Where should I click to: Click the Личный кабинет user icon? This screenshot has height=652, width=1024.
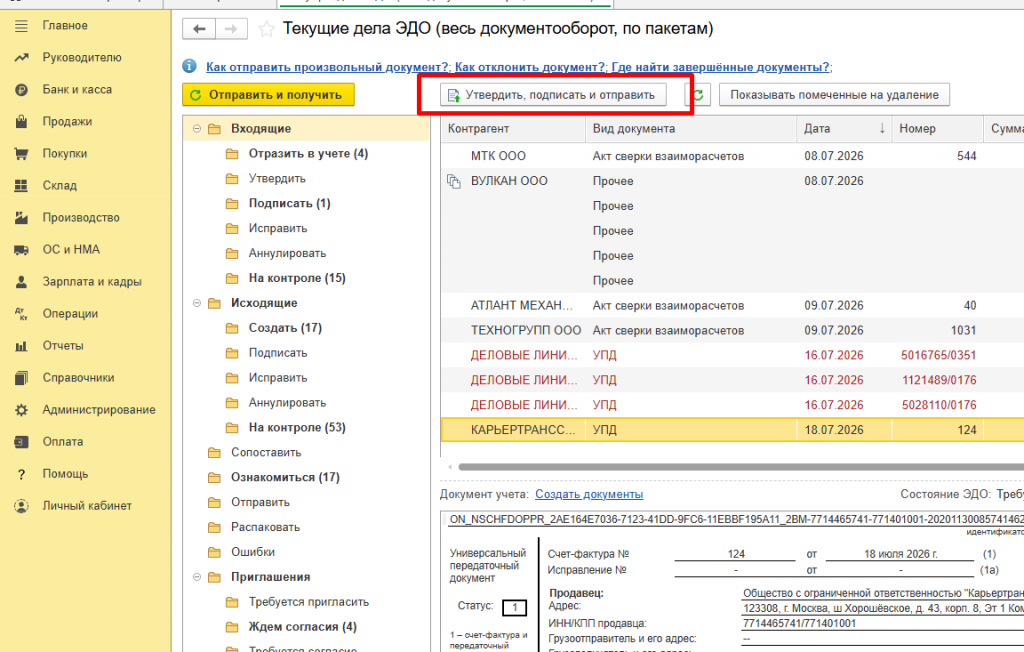(x=22, y=506)
